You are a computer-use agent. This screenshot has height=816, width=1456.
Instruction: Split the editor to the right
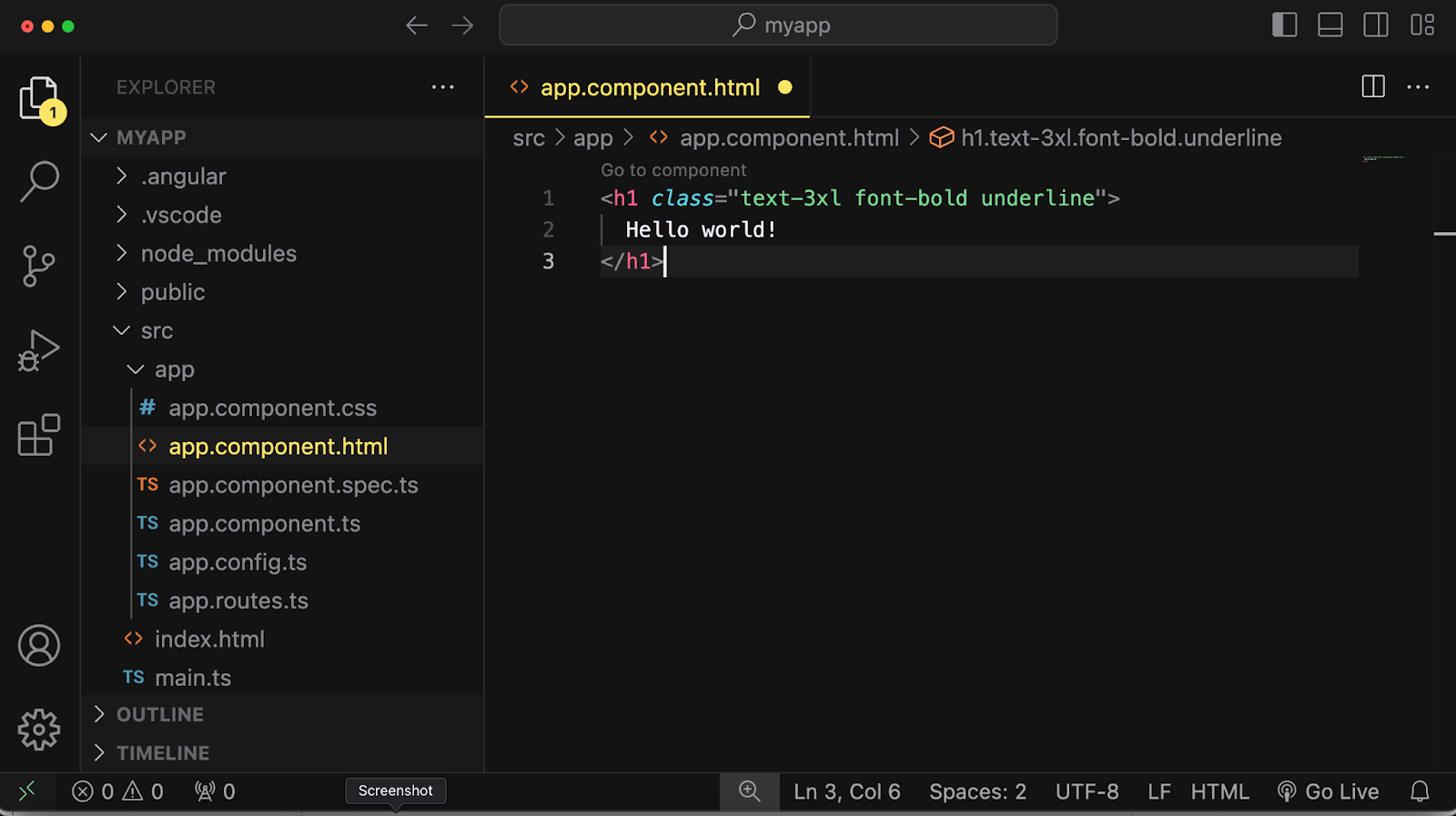pos(1373,87)
